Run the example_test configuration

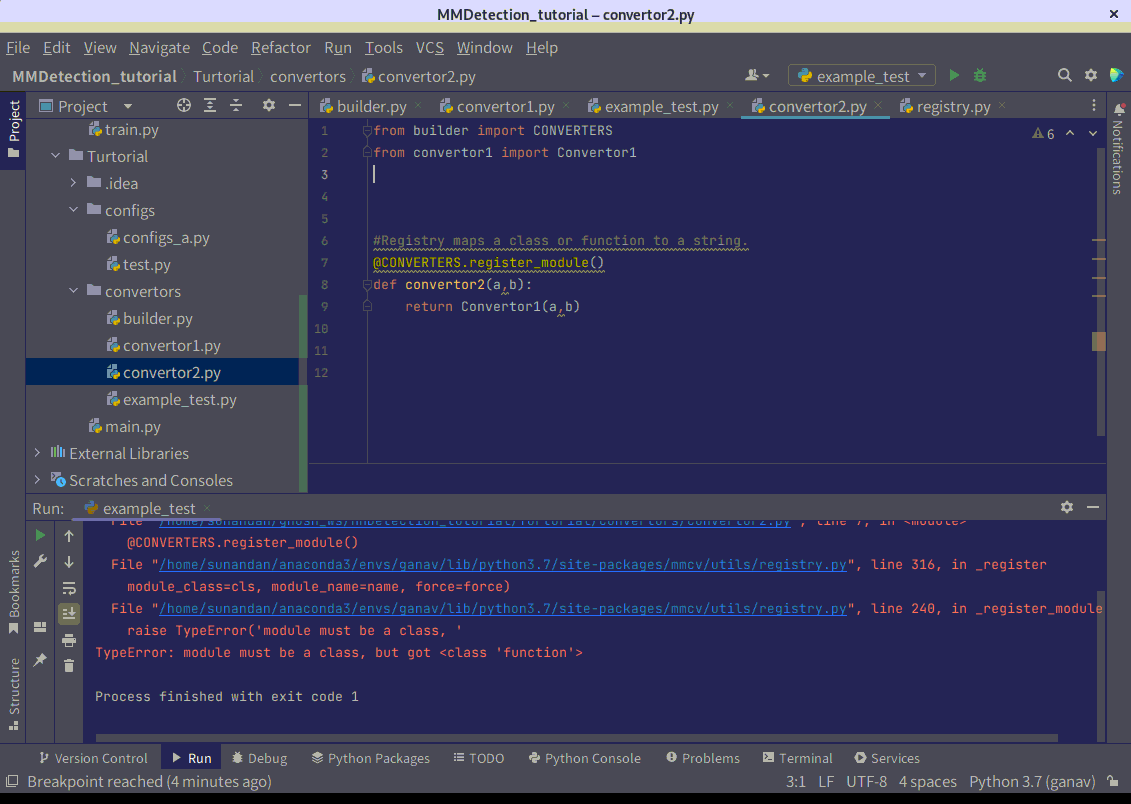(953, 74)
